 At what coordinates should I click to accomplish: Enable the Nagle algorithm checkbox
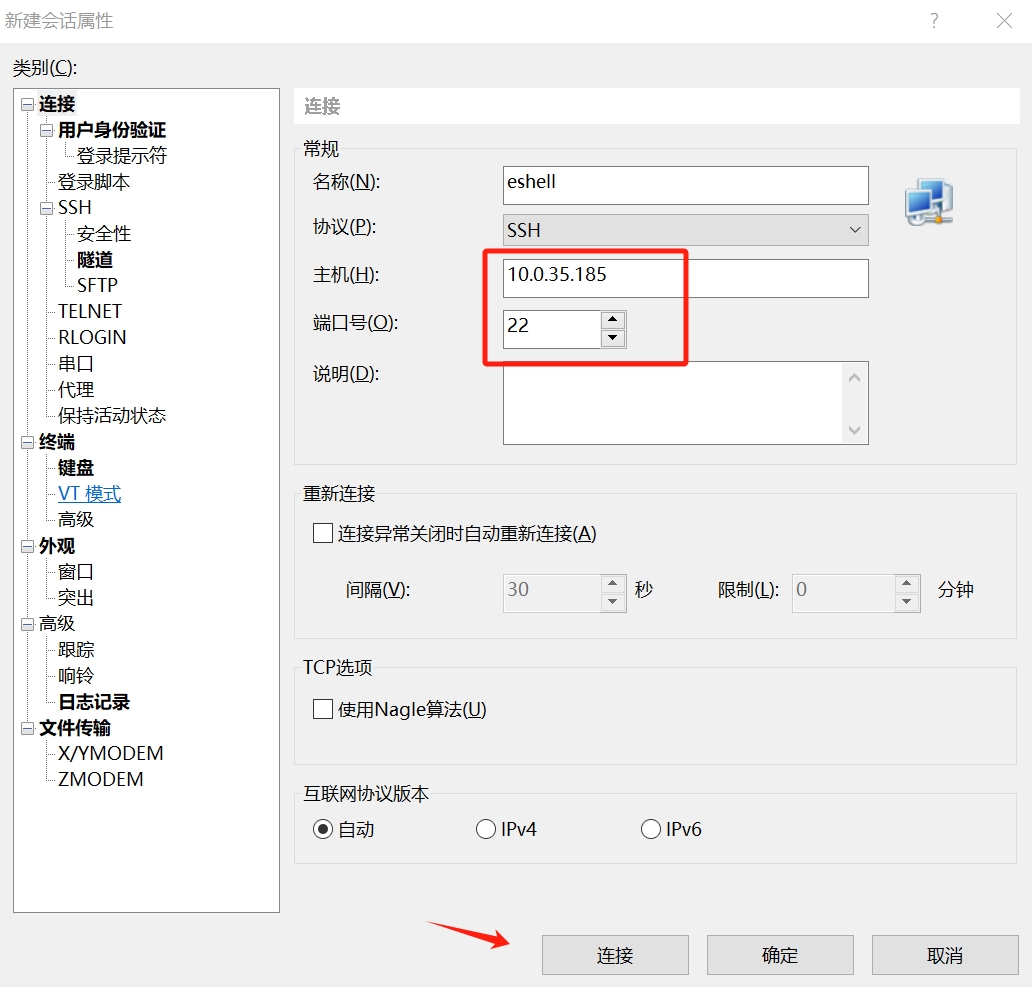click(323, 709)
